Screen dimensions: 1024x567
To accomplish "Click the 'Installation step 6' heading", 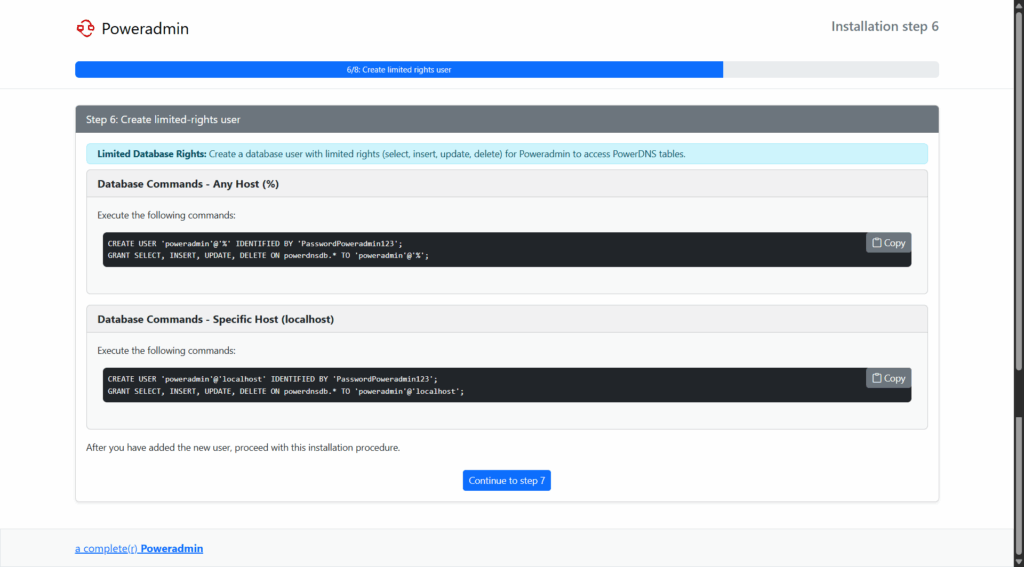I will point(885,26).
